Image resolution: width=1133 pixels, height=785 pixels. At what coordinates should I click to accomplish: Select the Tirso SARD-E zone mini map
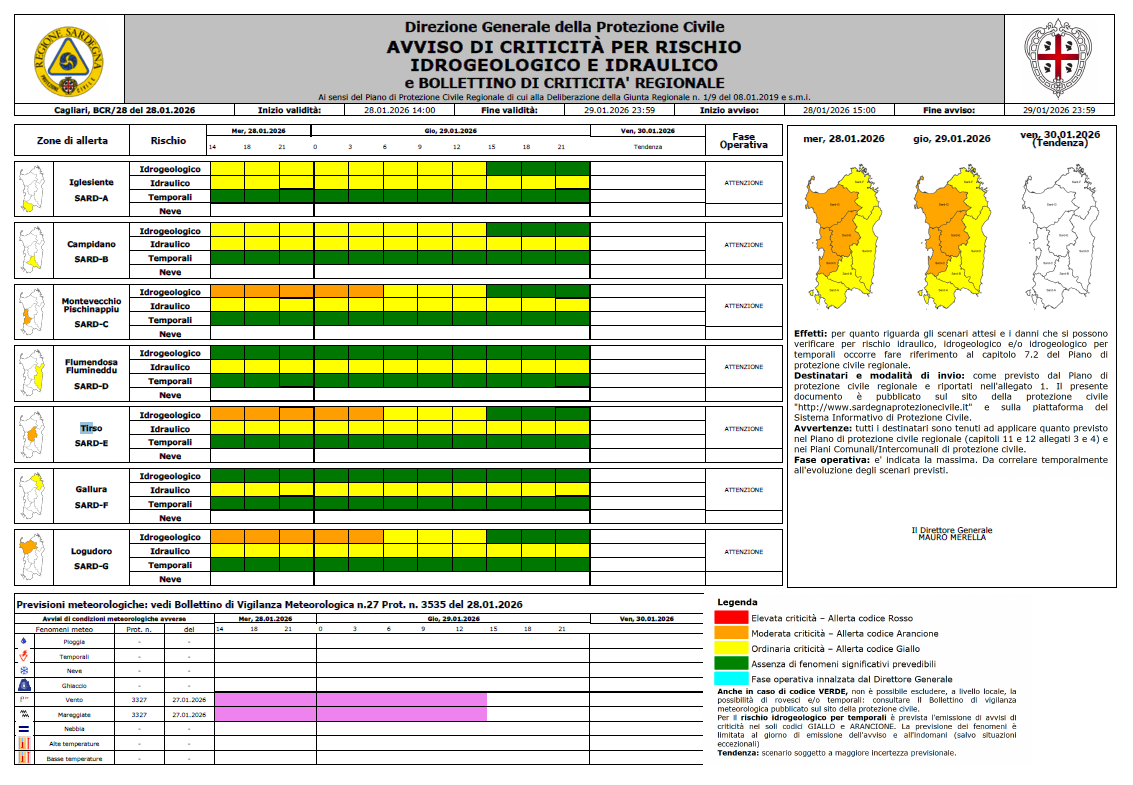click(x=33, y=433)
